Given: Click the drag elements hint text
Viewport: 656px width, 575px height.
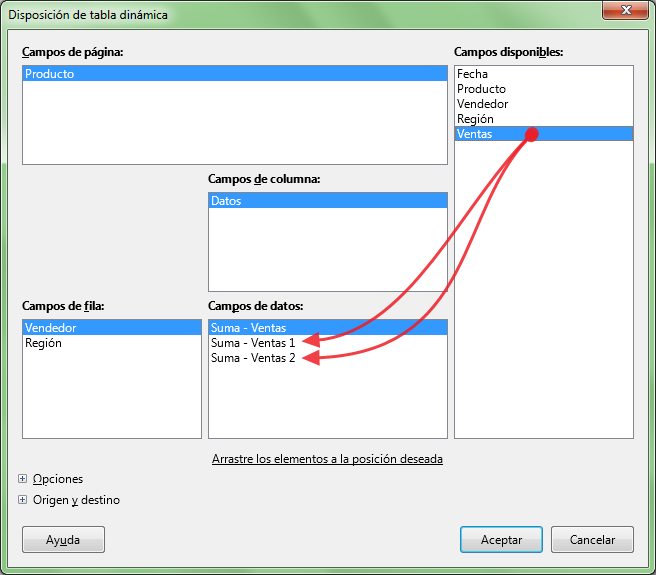Looking at the screenshot, I should 327,459.
